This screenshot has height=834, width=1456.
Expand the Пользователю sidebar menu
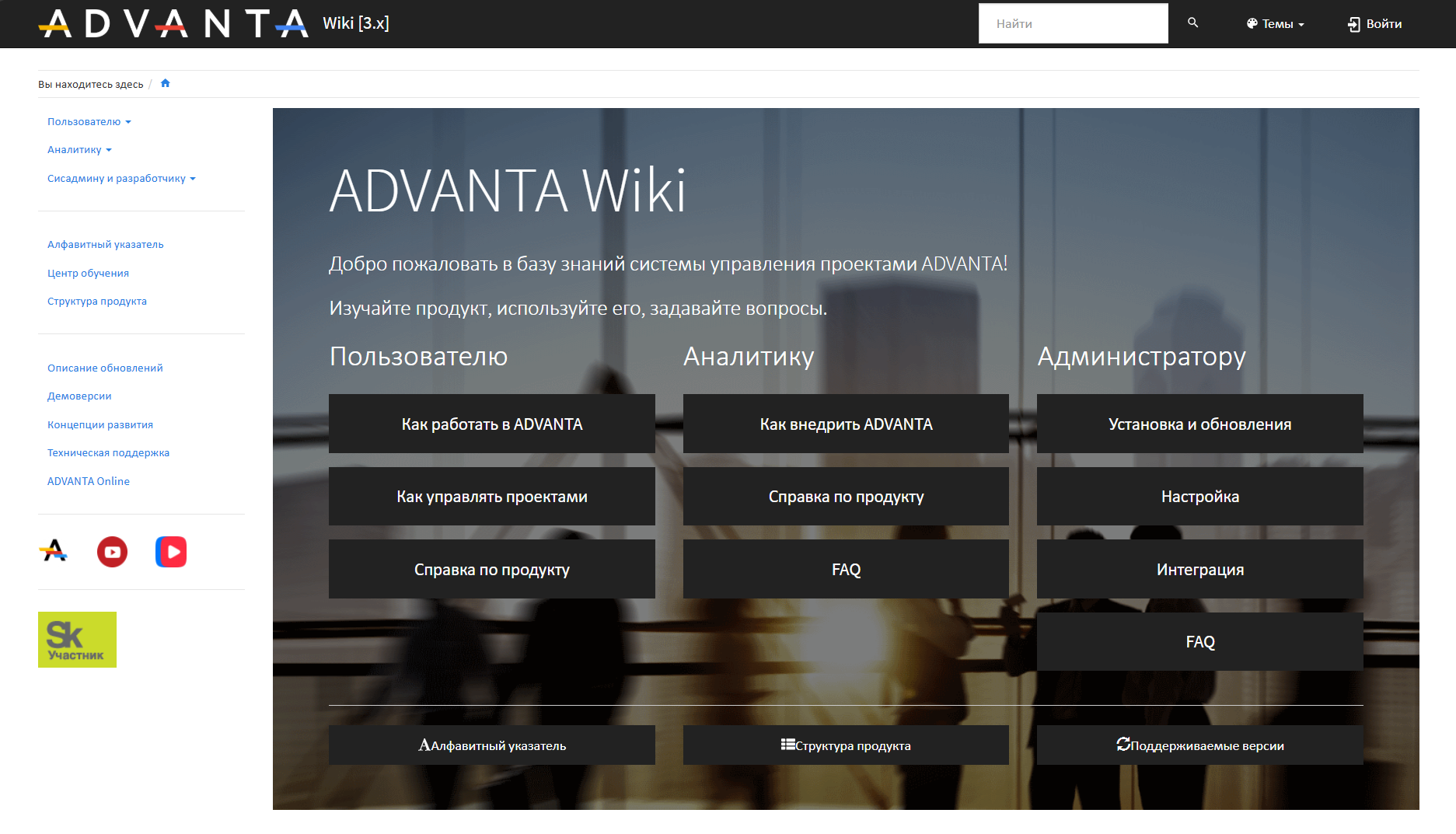[89, 122]
